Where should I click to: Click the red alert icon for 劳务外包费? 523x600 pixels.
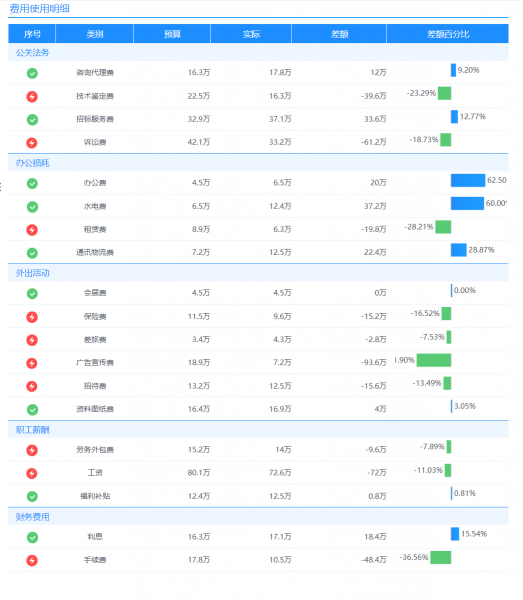(x=32, y=450)
